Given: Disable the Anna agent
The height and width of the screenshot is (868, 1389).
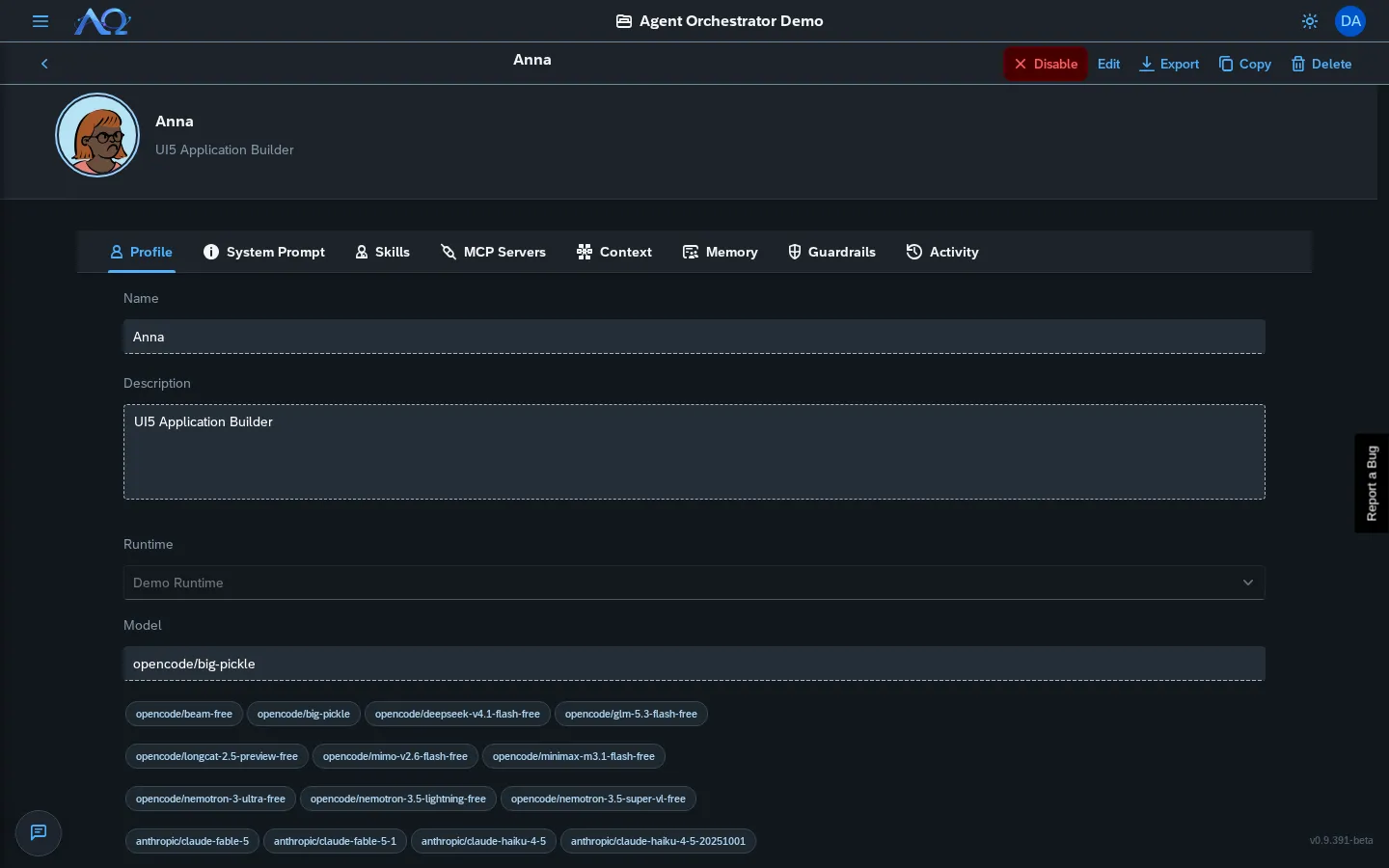Looking at the screenshot, I should pos(1046,64).
